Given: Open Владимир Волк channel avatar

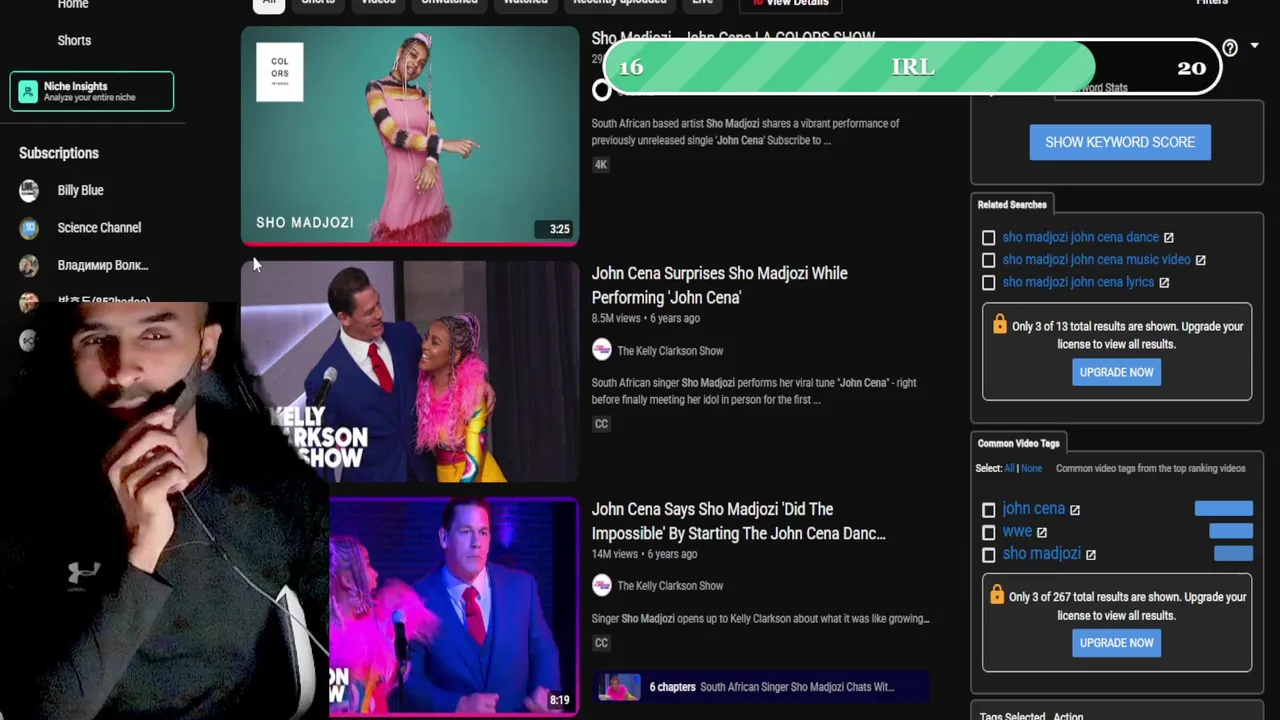Looking at the screenshot, I should click(29, 265).
